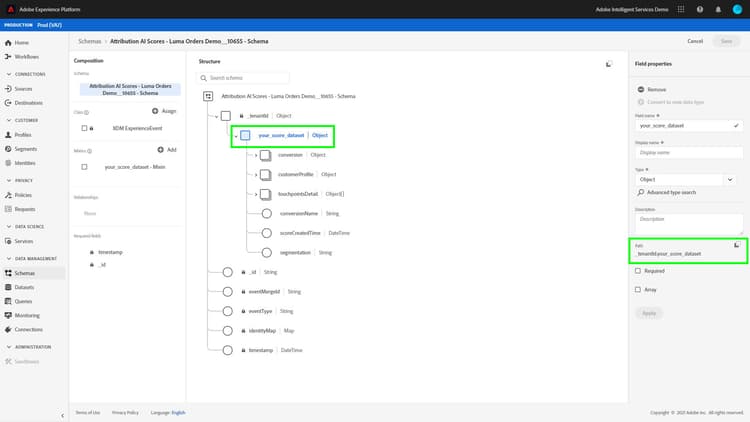The height and width of the screenshot is (422, 750).
Task: Expand the touchpointsDetail node
Action: (256, 194)
